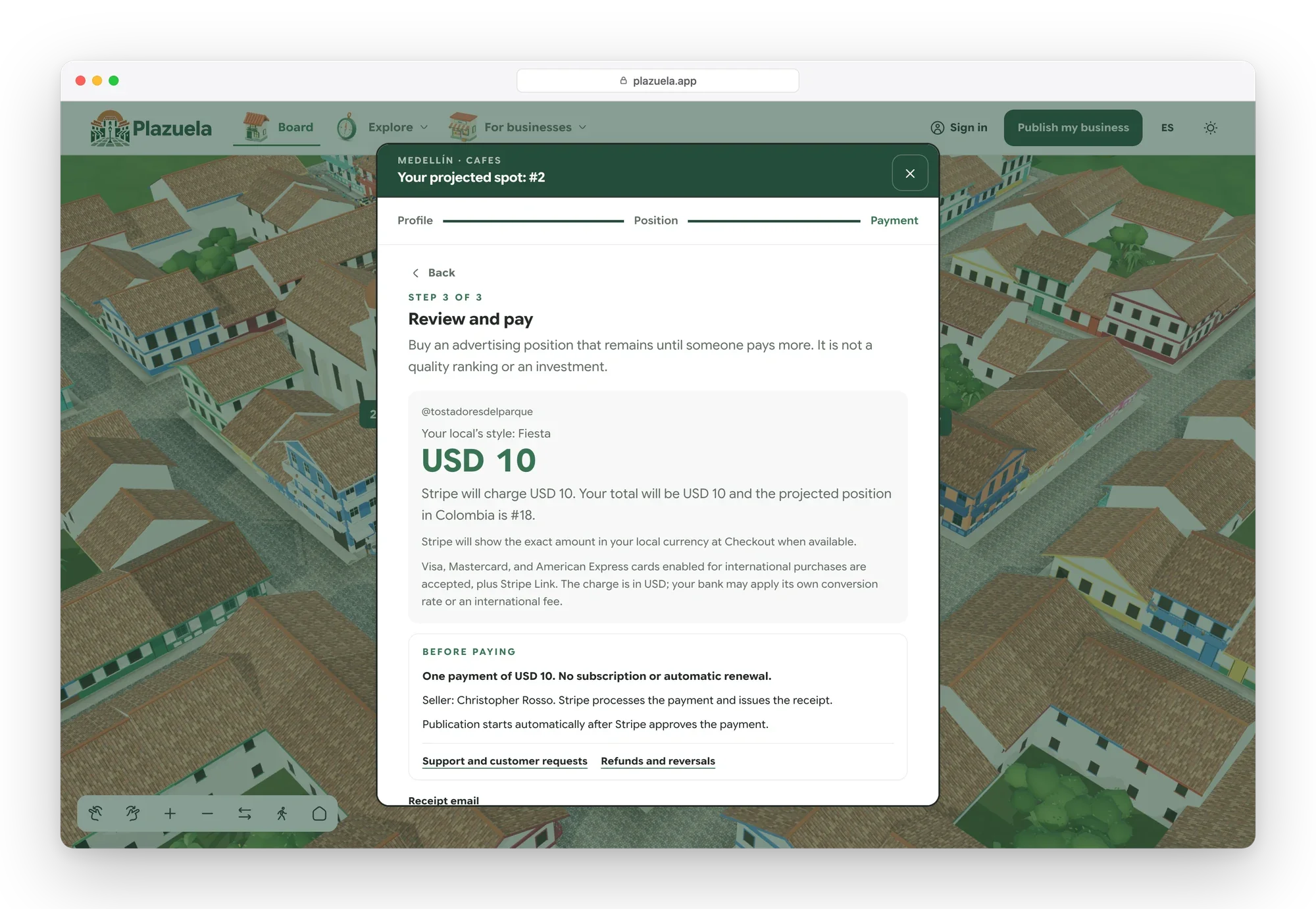Click the Your projected spot: #2 title

(471, 177)
